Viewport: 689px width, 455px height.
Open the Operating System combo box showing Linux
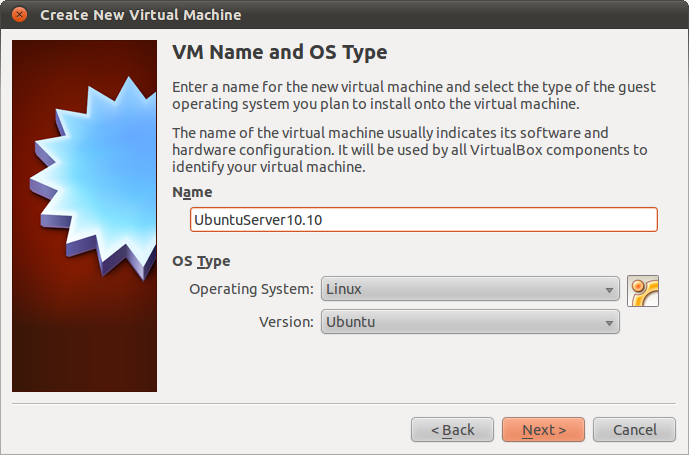pyautogui.click(x=469, y=290)
